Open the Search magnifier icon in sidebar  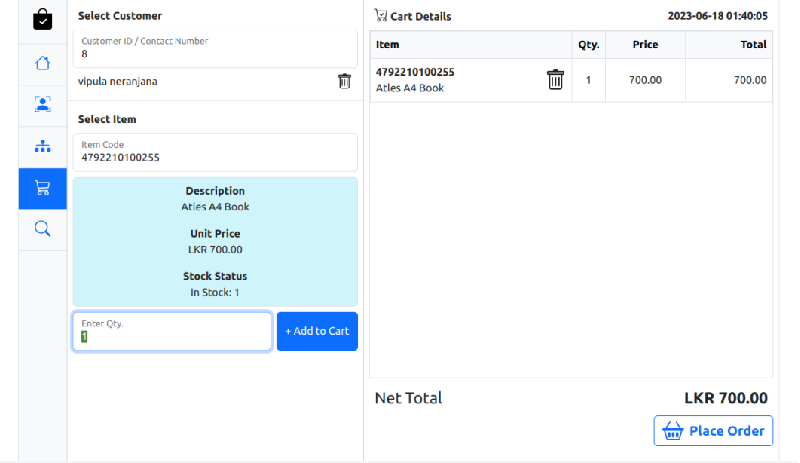point(42,229)
